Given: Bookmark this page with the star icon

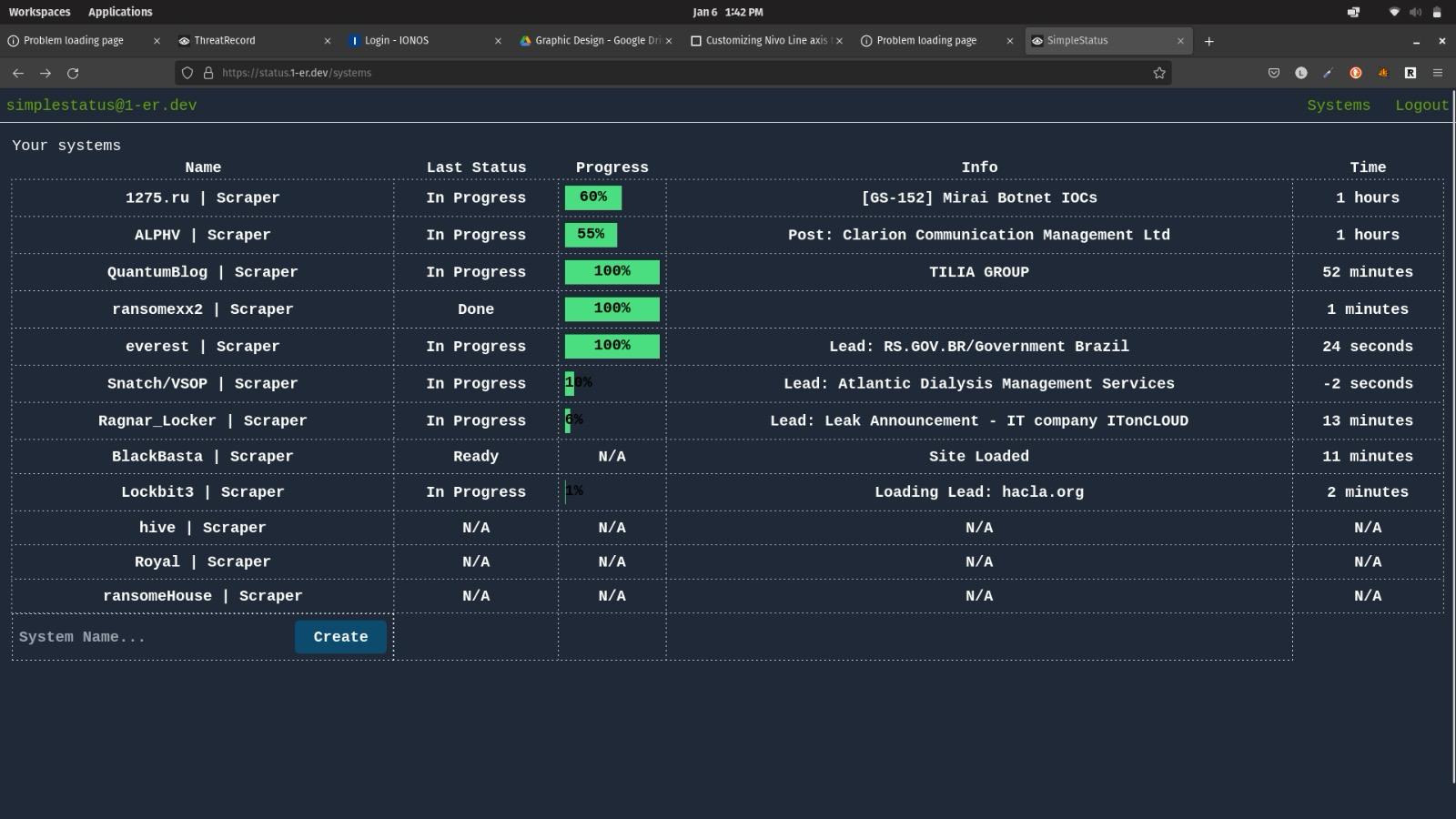Looking at the screenshot, I should pos(1159,73).
